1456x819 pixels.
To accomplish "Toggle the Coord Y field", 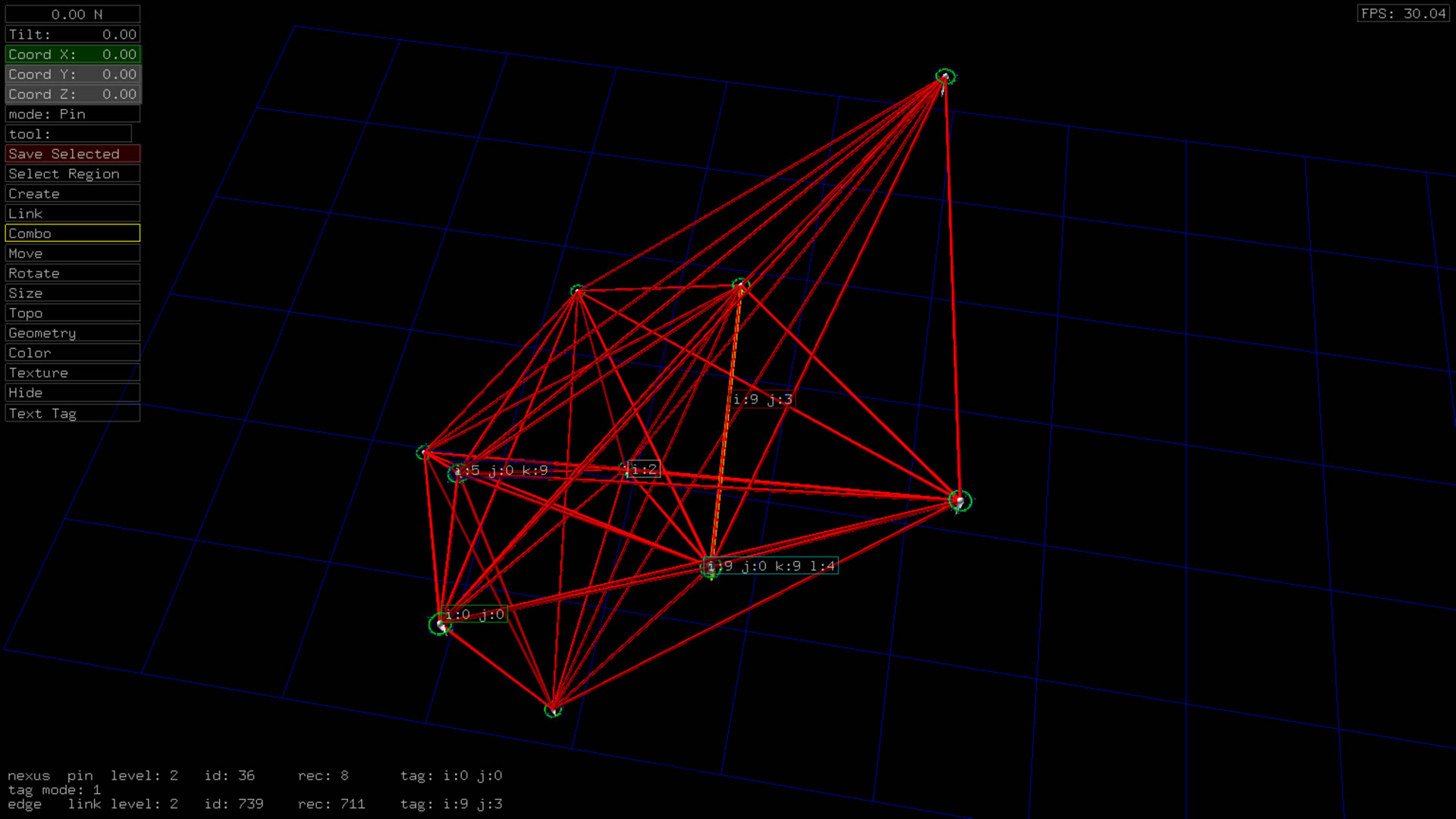I will point(72,74).
